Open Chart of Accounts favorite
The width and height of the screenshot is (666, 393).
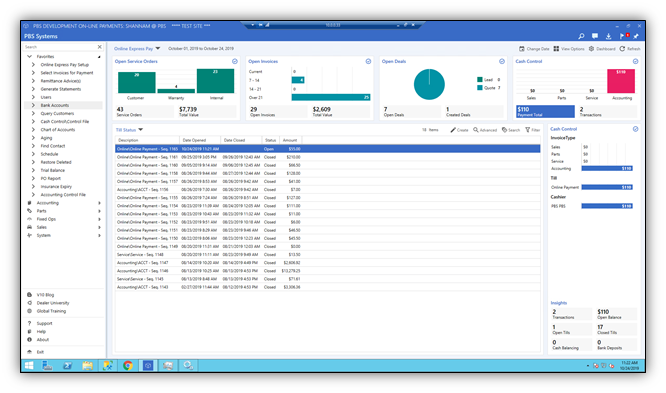[57, 130]
